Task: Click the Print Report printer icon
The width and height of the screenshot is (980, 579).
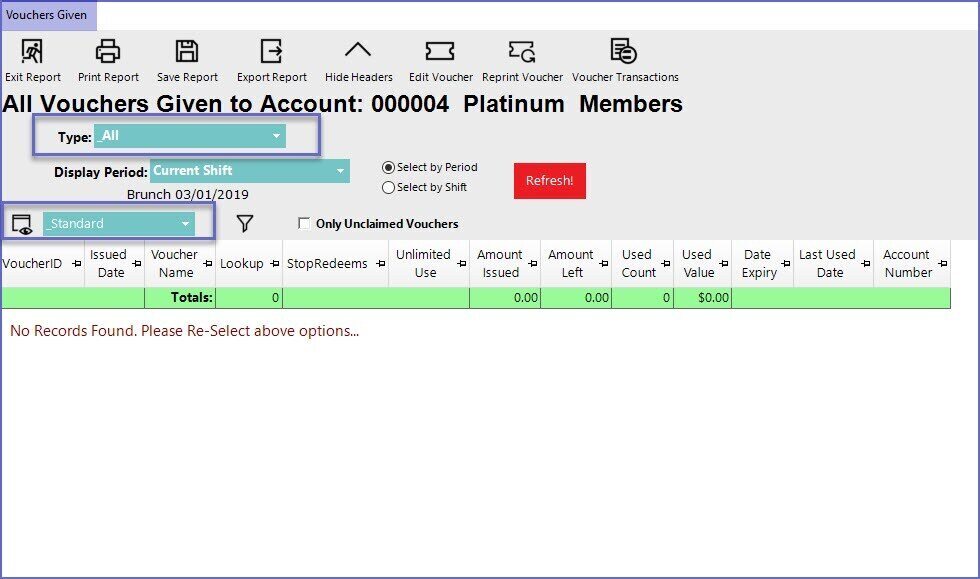Action: pos(108,51)
